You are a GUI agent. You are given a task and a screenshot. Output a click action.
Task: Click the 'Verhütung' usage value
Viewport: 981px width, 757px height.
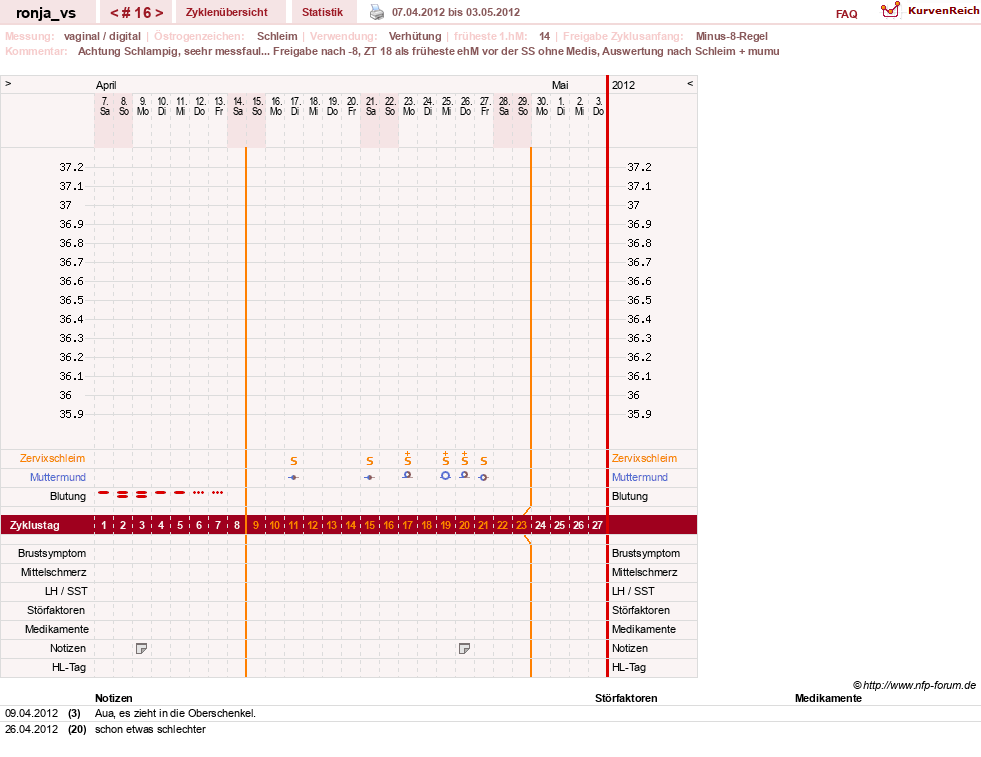click(x=415, y=36)
